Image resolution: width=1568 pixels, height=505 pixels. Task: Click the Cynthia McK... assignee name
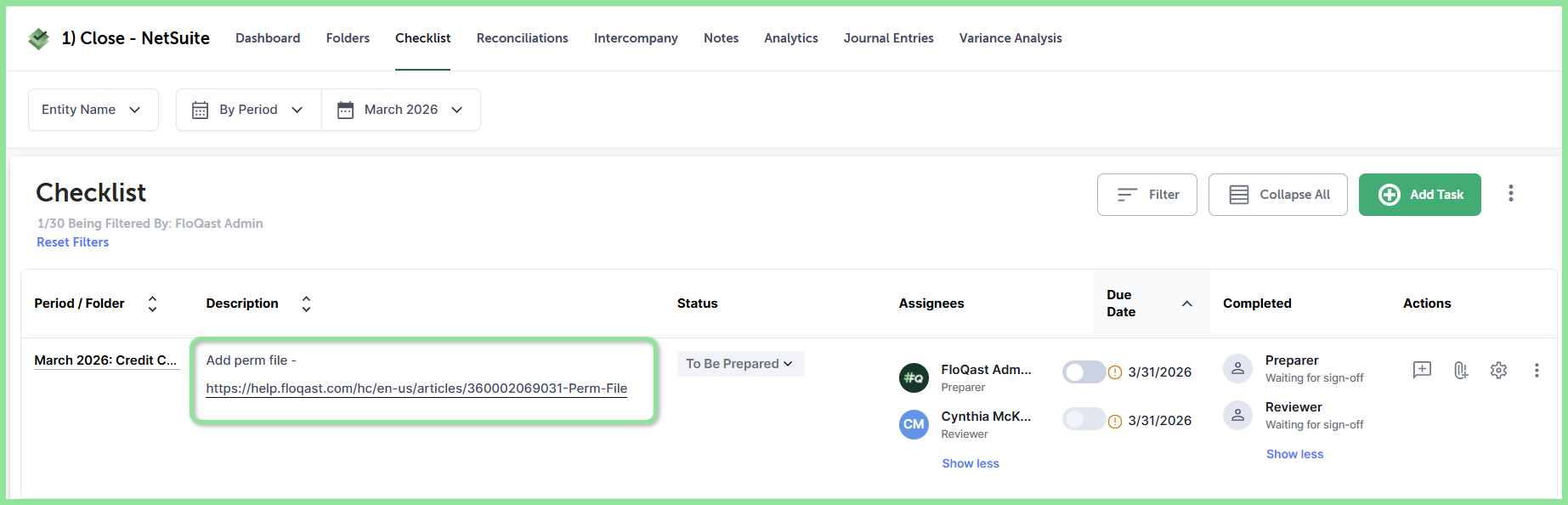tap(986, 417)
